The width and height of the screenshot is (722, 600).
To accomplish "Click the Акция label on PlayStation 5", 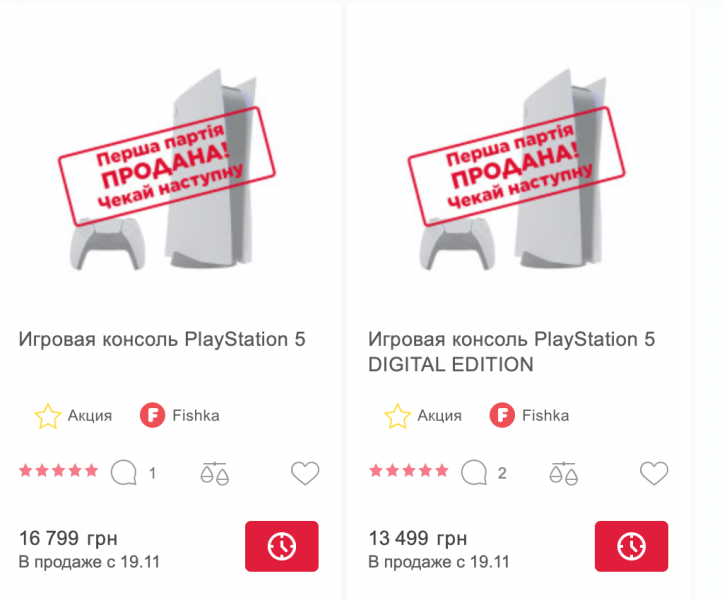I will point(90,415).
